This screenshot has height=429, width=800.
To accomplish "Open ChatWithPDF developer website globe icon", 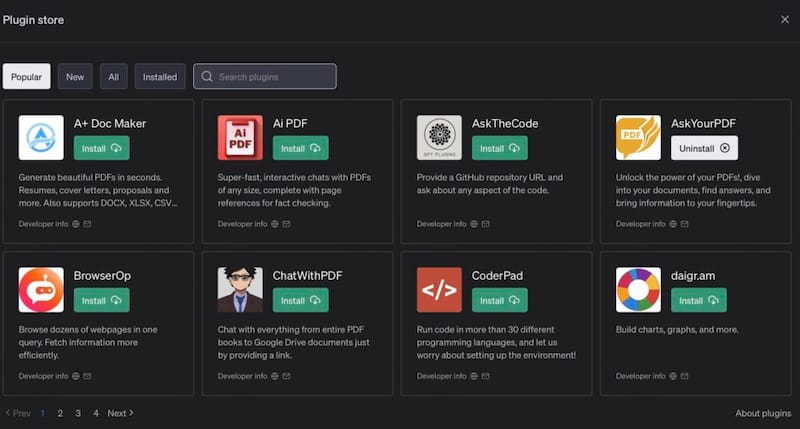I will [274, 376].
